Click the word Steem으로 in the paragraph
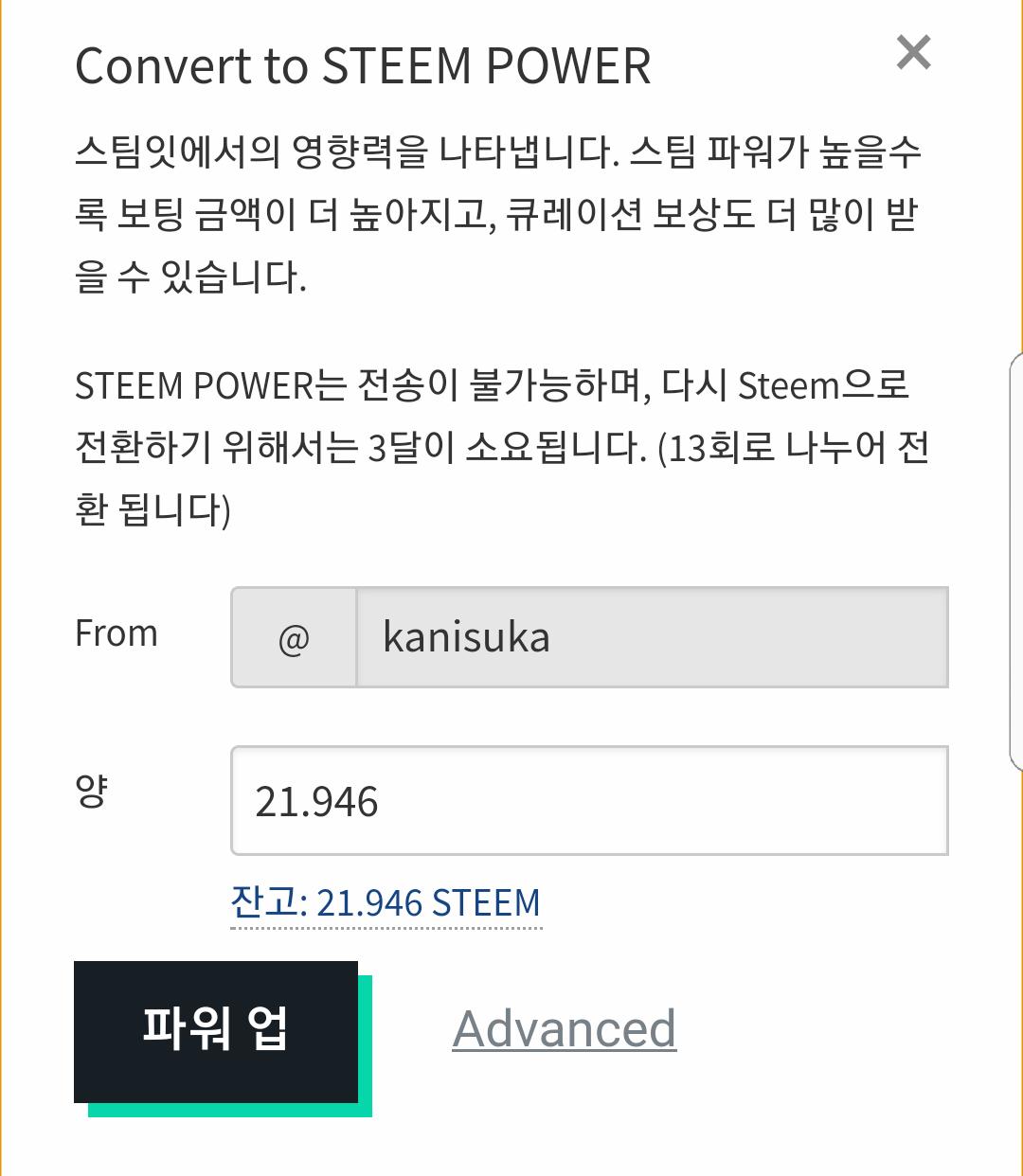Screen dimensions: 1023x1176 click(x=823, y=385)
